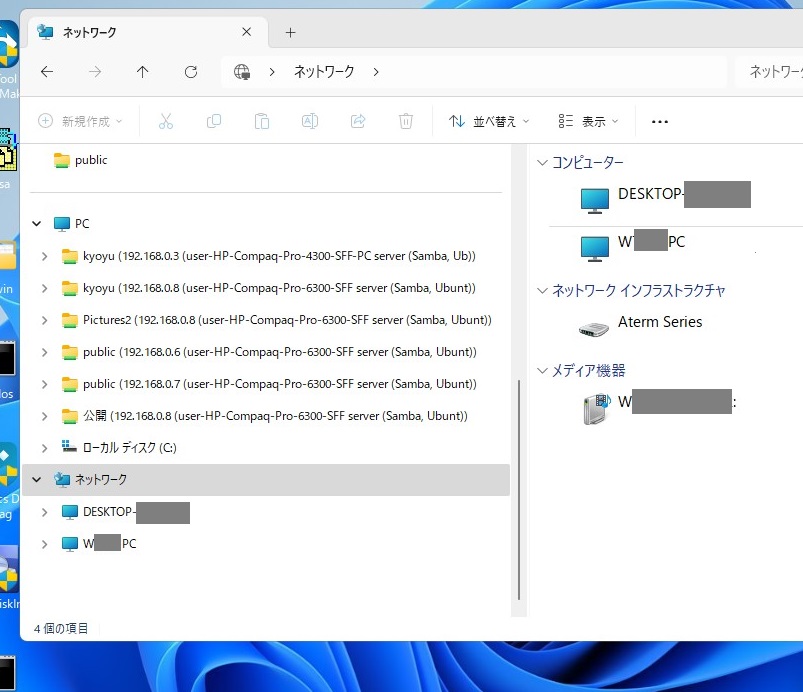
Task: Open the 表示 view dropdown
Action: (589, 121)
